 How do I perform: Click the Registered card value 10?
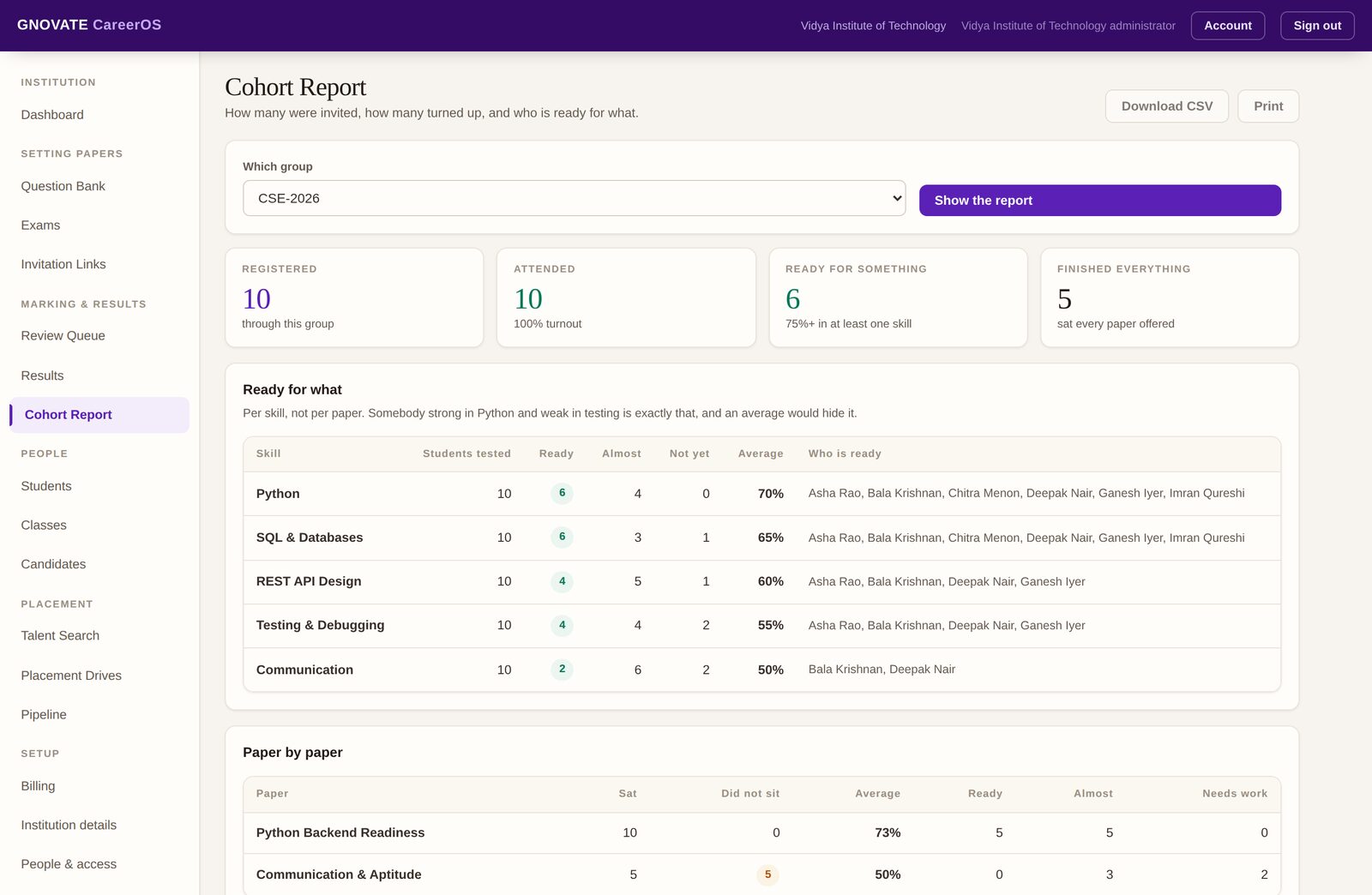[256, 298]
